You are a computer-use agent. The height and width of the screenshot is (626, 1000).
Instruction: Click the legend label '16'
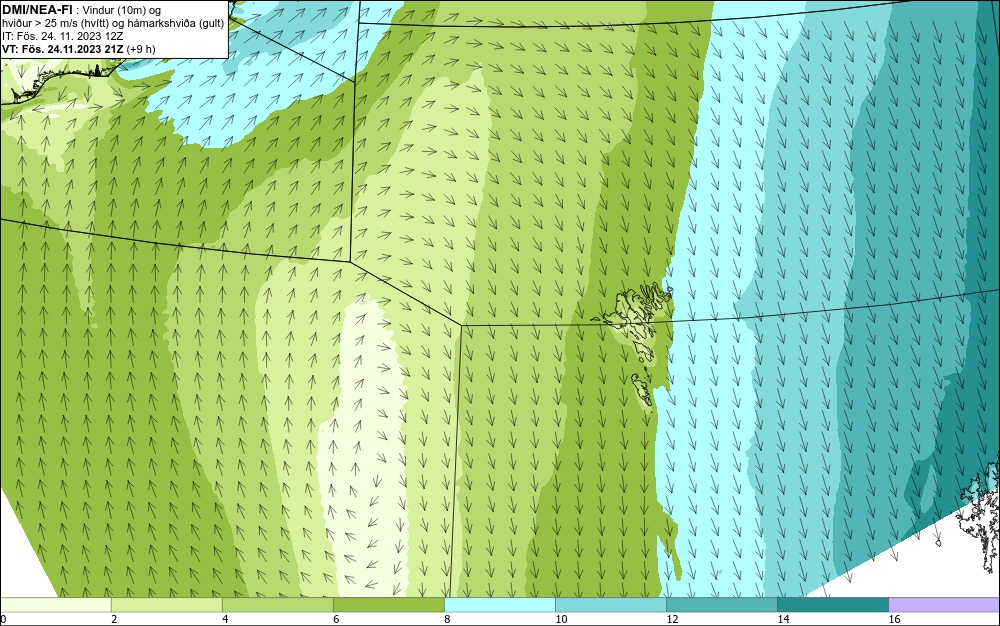(x=894, y=619)
